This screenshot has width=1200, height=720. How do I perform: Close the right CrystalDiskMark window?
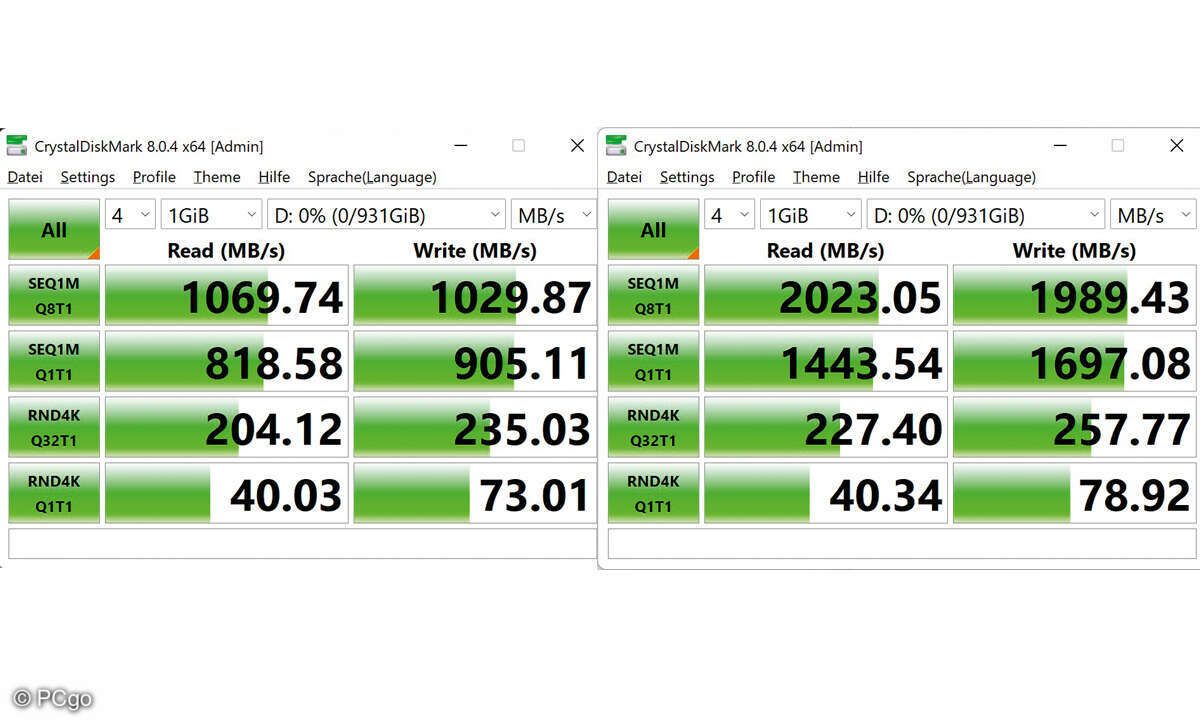[1176, 146]
